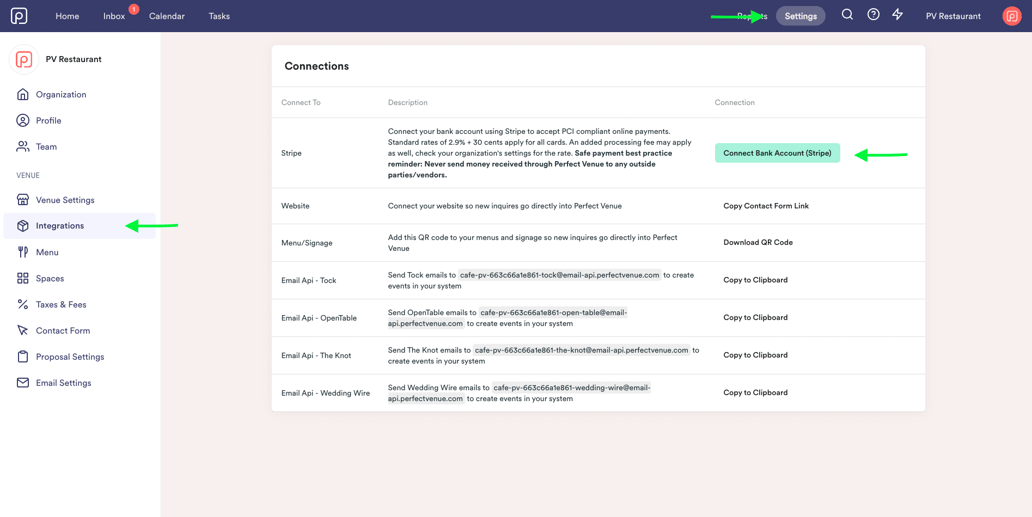Click the Tock email address text
1032x517 pixels.
pos(560,275)
